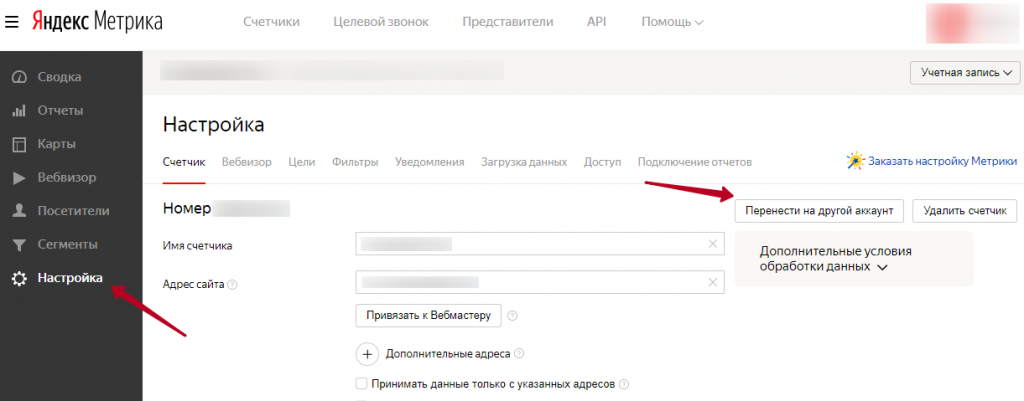Select Посетители in the sidebar
Screen dimensions: 1024x401
point(74,211)
